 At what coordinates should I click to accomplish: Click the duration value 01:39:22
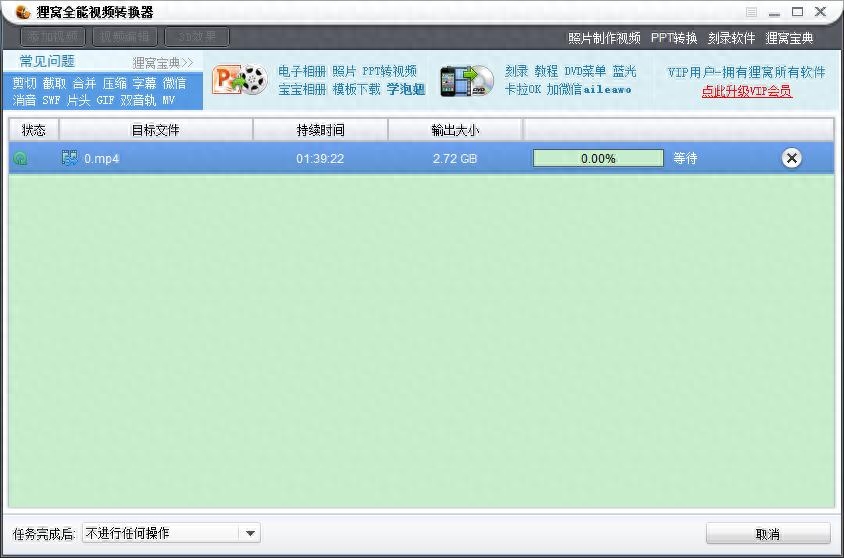pyautogui.click(x=320, y=159)
